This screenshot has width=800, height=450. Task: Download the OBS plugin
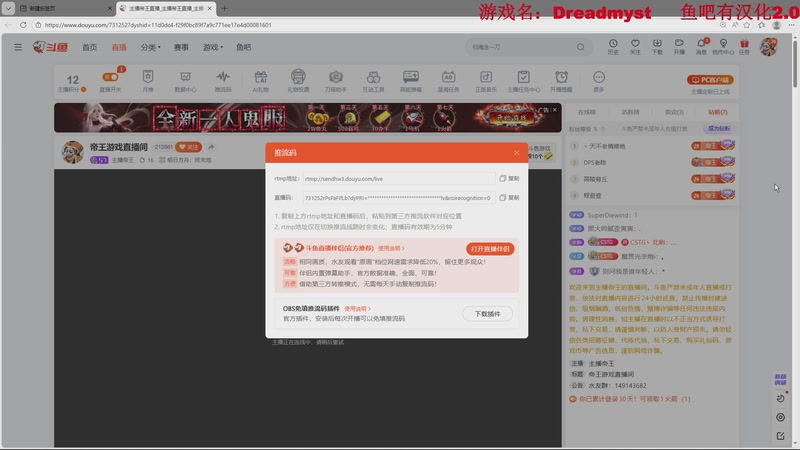coord(487,314)
